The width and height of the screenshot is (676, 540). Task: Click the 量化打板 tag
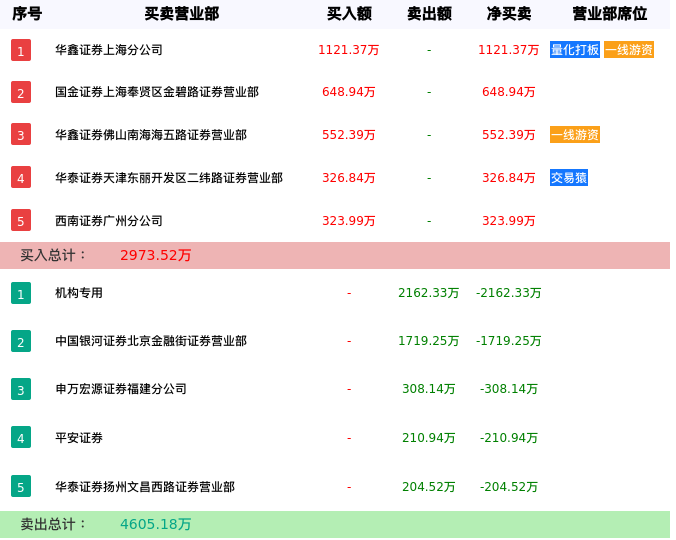pos(575,50)
